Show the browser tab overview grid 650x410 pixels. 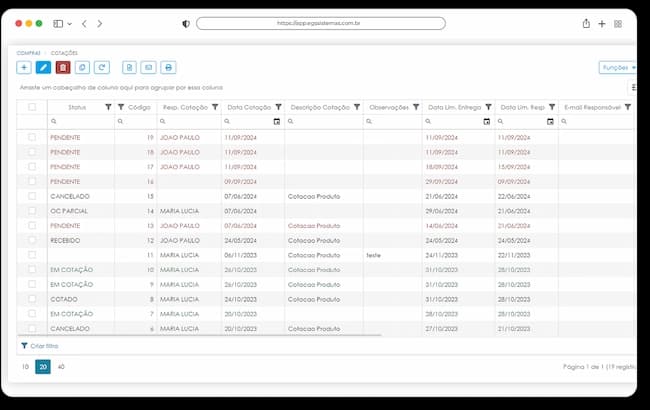pos(618,24)
